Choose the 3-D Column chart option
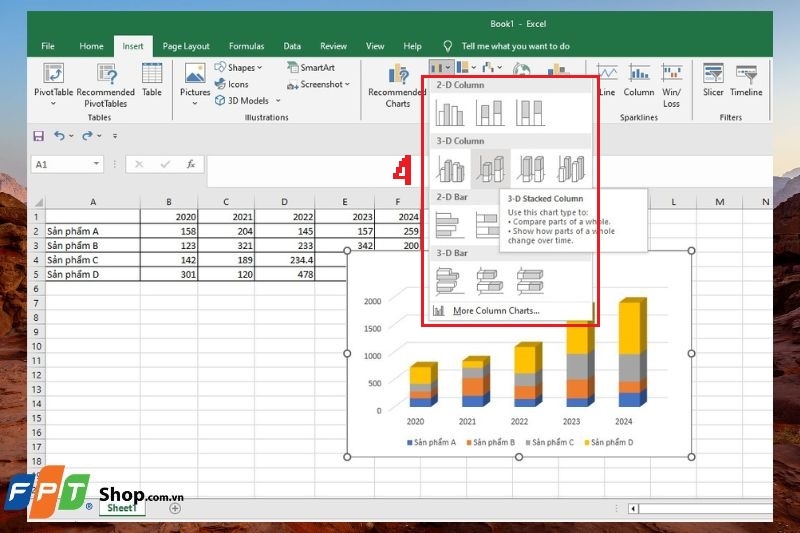 pos(570,168)
